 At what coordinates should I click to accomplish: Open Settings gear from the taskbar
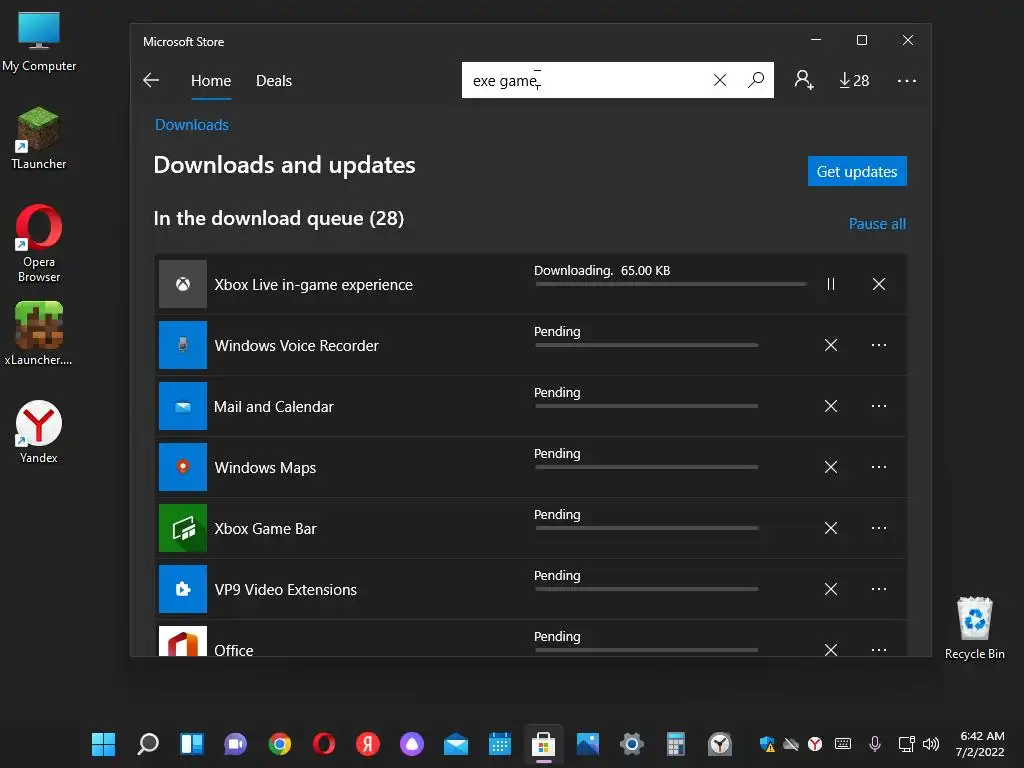click(x=632, y=744)
